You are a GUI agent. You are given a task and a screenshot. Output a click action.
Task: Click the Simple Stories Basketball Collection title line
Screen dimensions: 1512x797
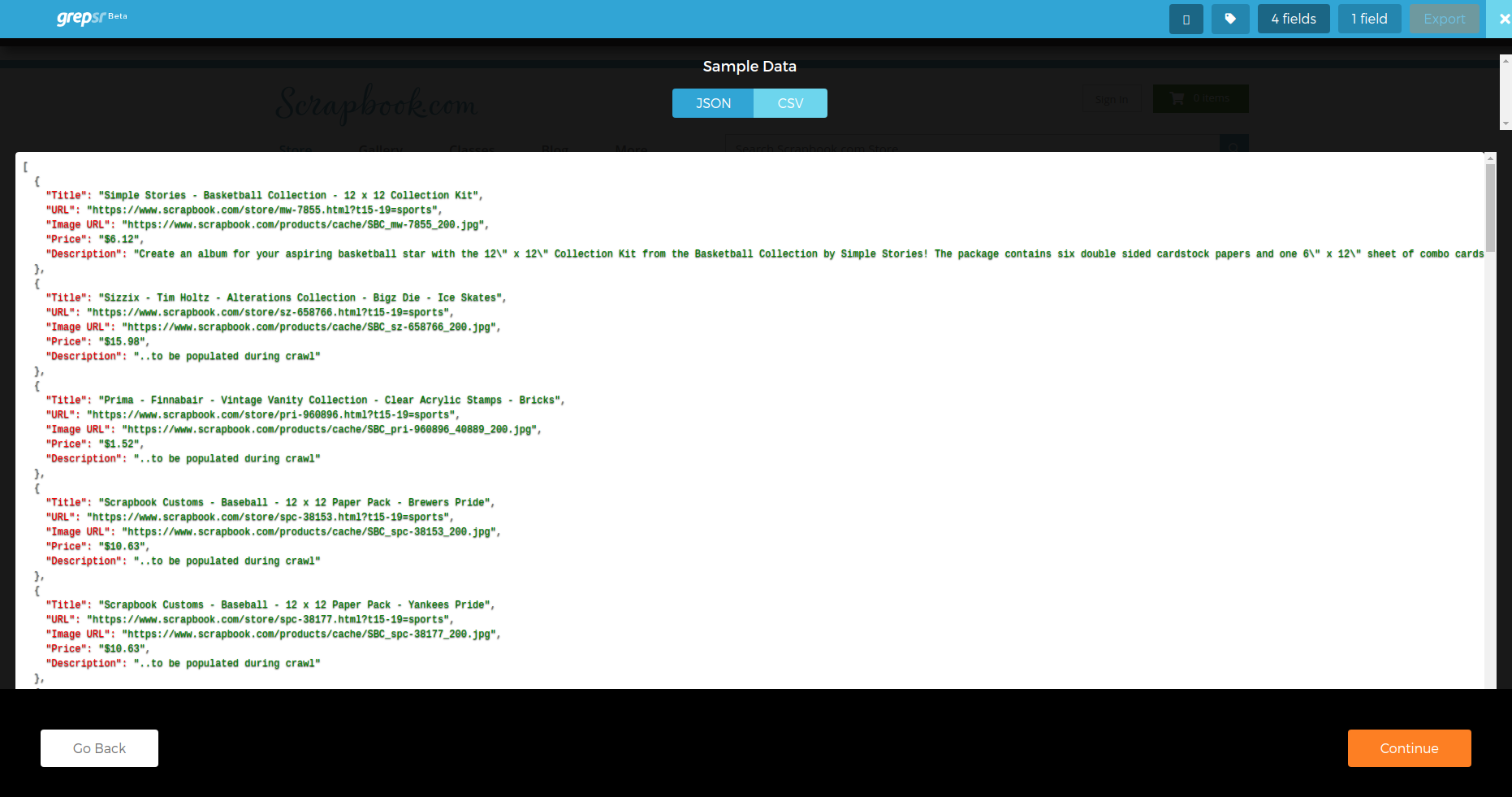coord(265,196)
